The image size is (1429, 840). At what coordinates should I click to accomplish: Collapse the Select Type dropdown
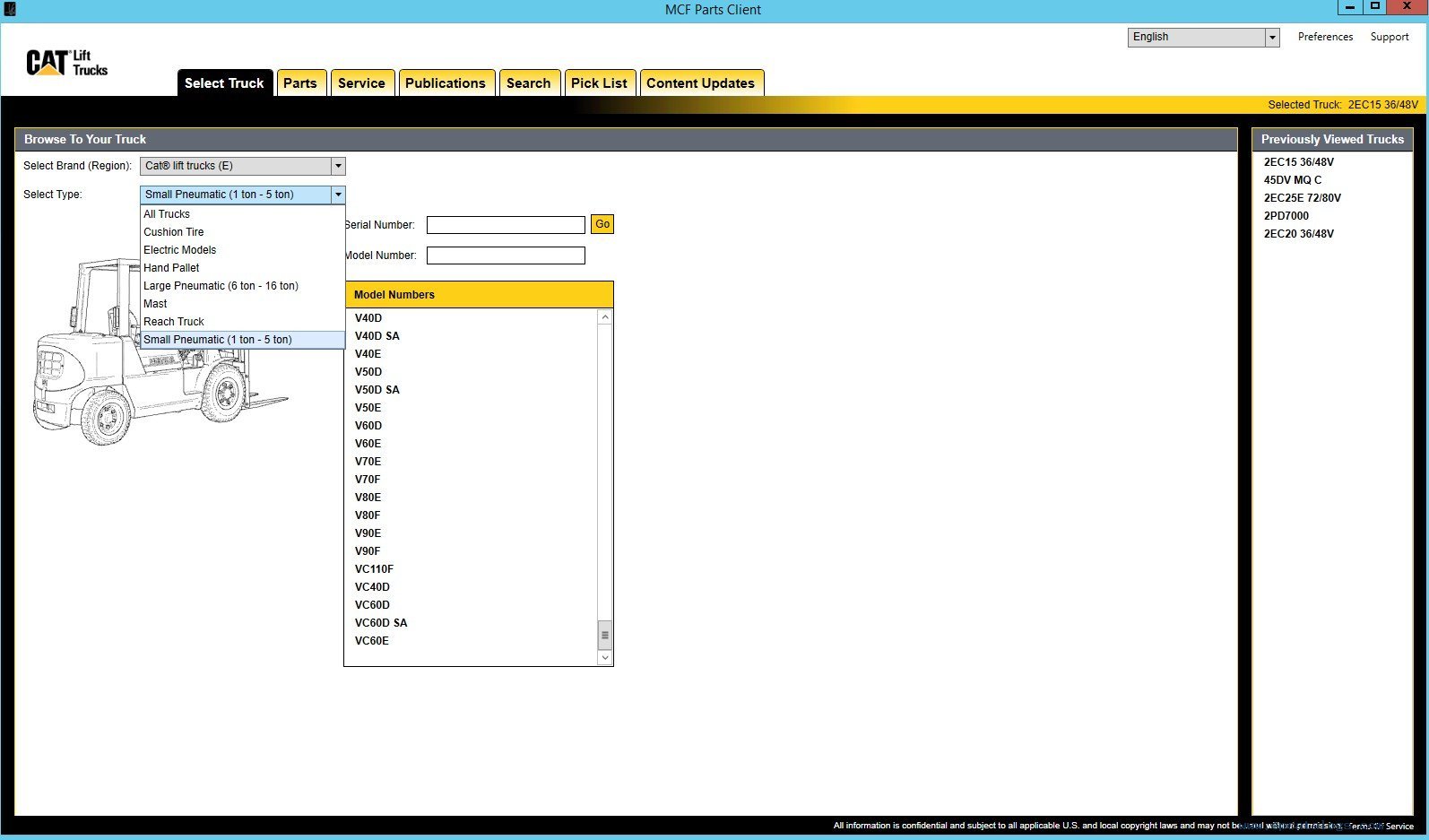338,195
